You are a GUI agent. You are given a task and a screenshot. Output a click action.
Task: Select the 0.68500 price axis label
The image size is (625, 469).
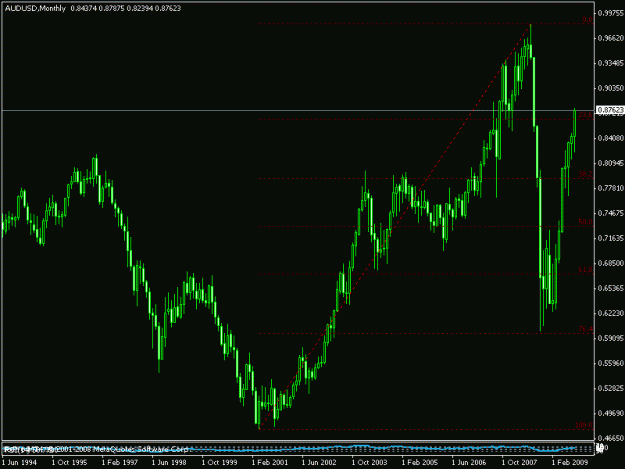(611, 263)
